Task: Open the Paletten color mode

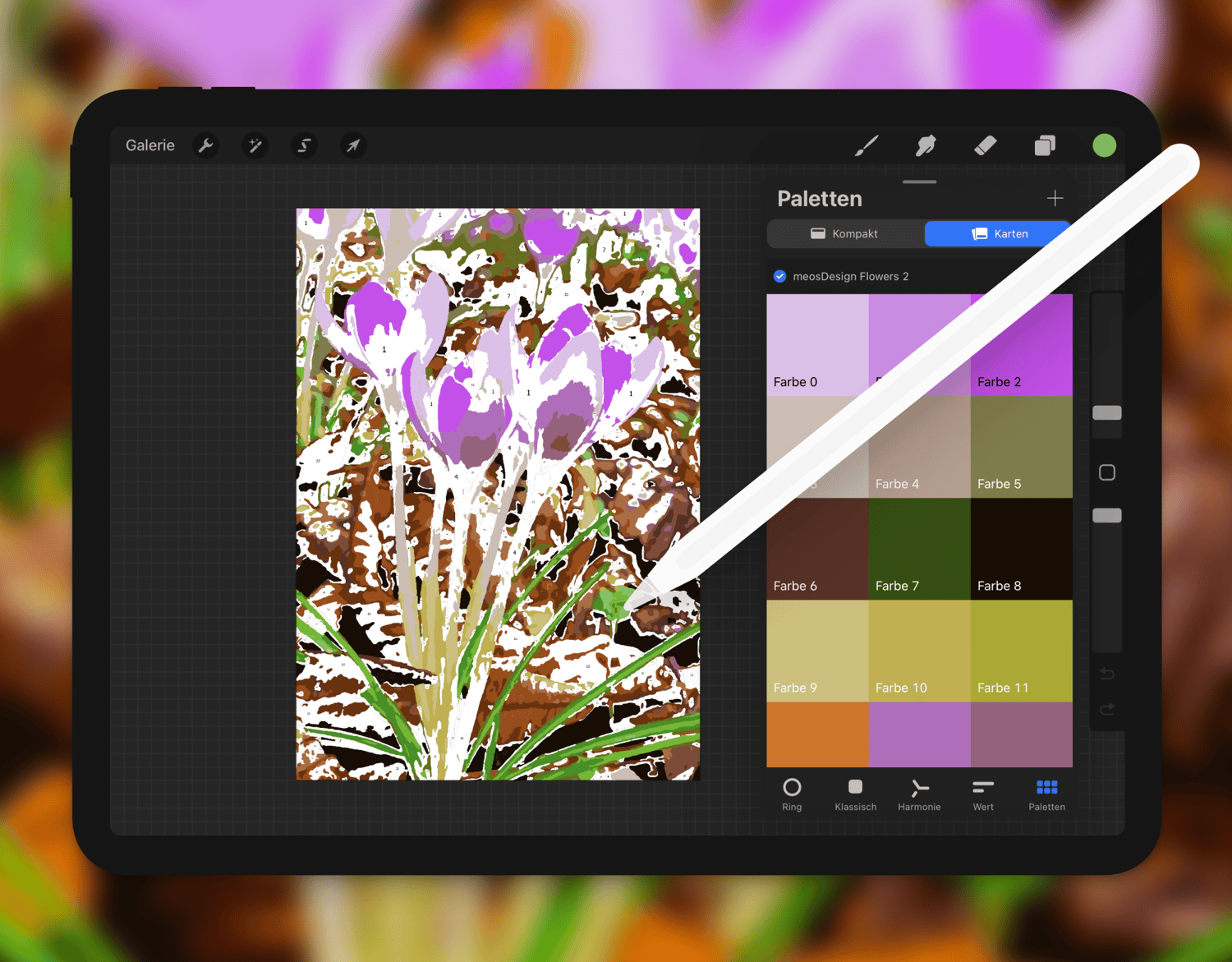Action: (x=1046, y=794)
